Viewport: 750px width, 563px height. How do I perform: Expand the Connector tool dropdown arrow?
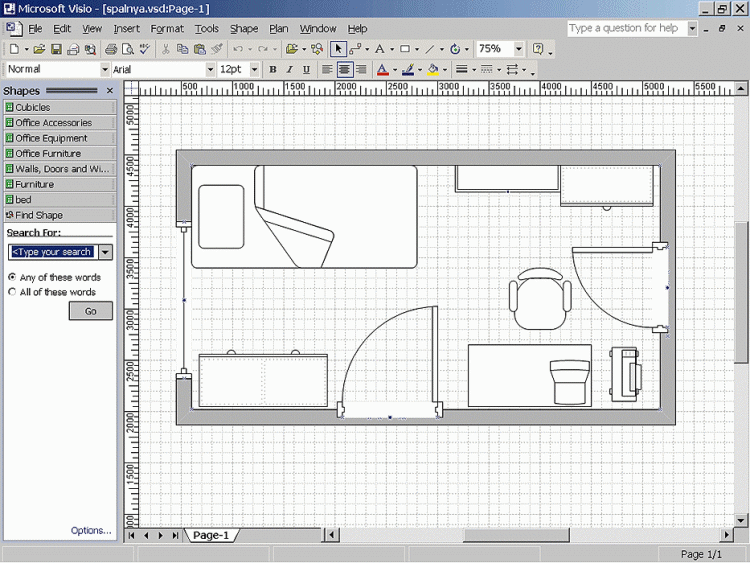coord(367,49)
